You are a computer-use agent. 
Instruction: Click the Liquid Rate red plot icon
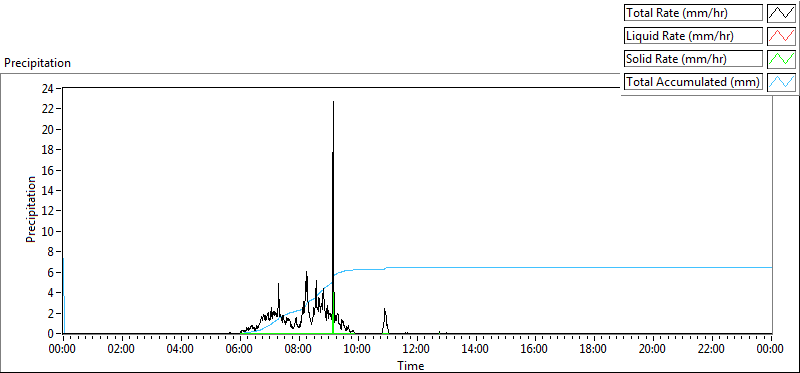click(x=781, y=36)
